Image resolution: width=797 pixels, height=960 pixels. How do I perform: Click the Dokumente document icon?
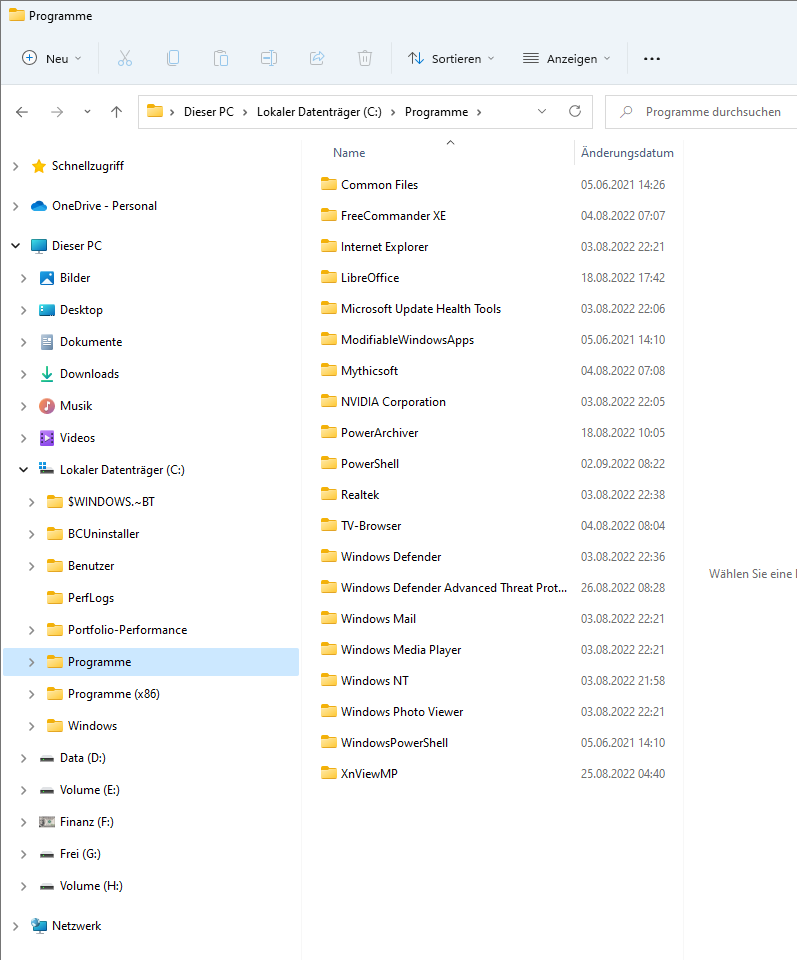pos(47,342)
